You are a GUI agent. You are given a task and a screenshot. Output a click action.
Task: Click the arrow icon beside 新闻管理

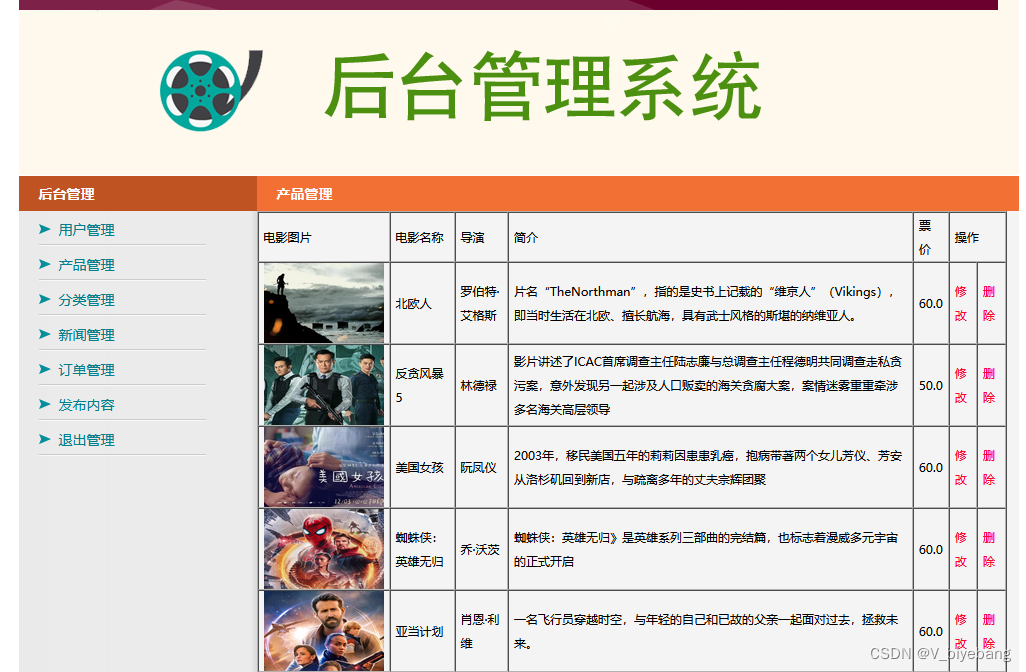click(x=44, y=335)
